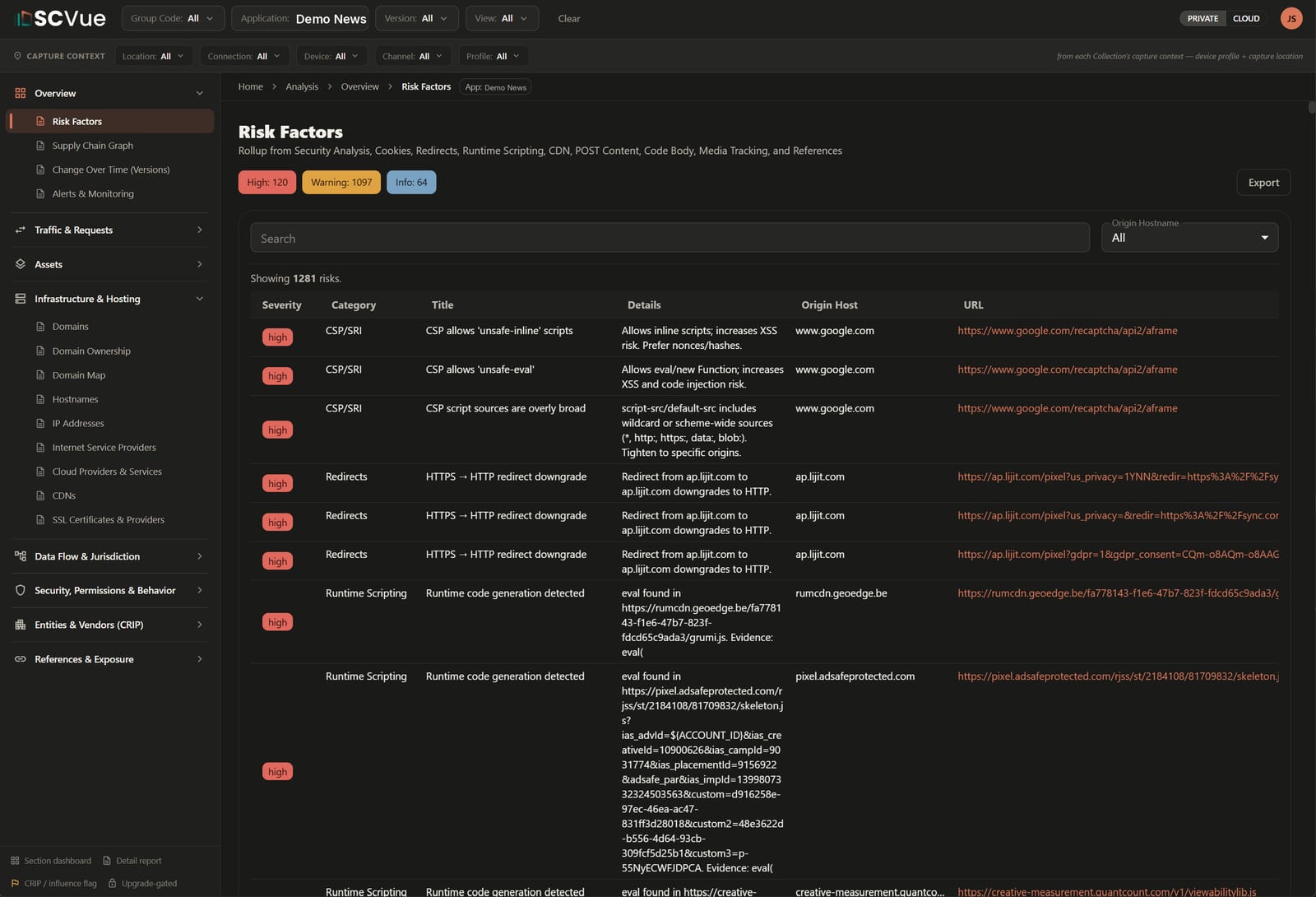The image size is (1316, 897).
Task: Open Domain Ownership page
Action: [91, 351]
